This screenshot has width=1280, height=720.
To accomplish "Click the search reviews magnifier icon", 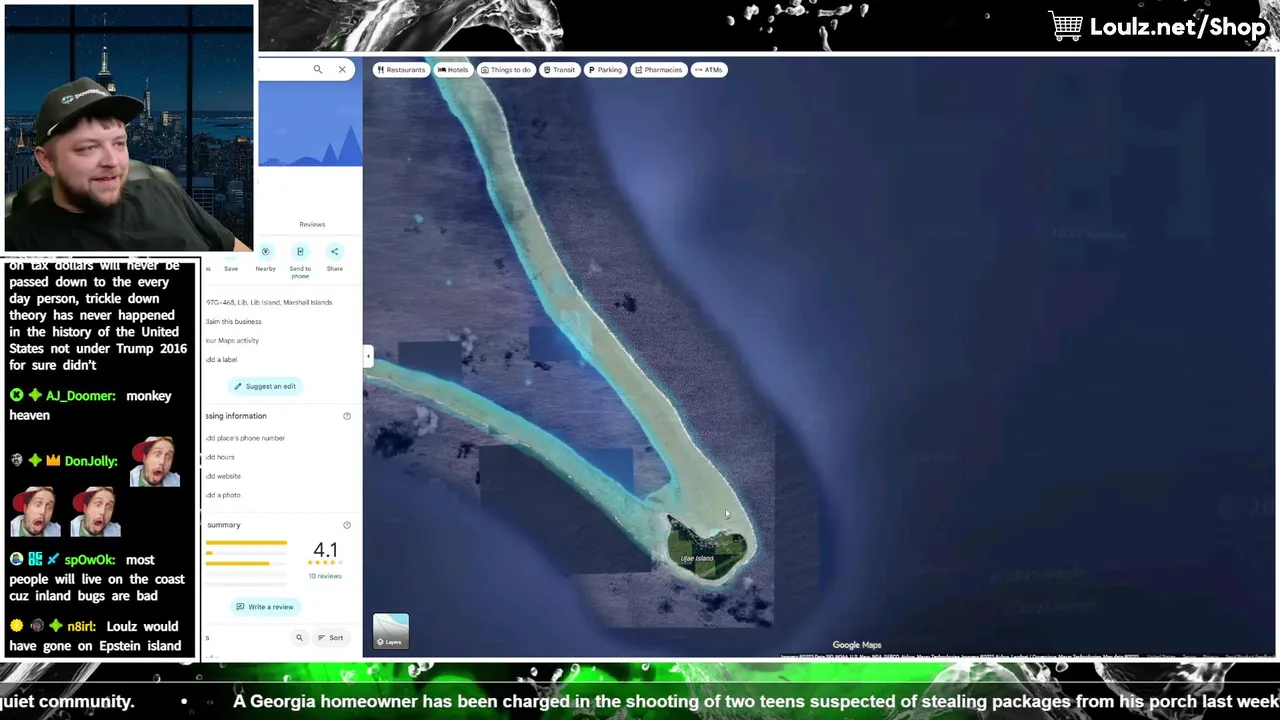I will pos(299,637).
